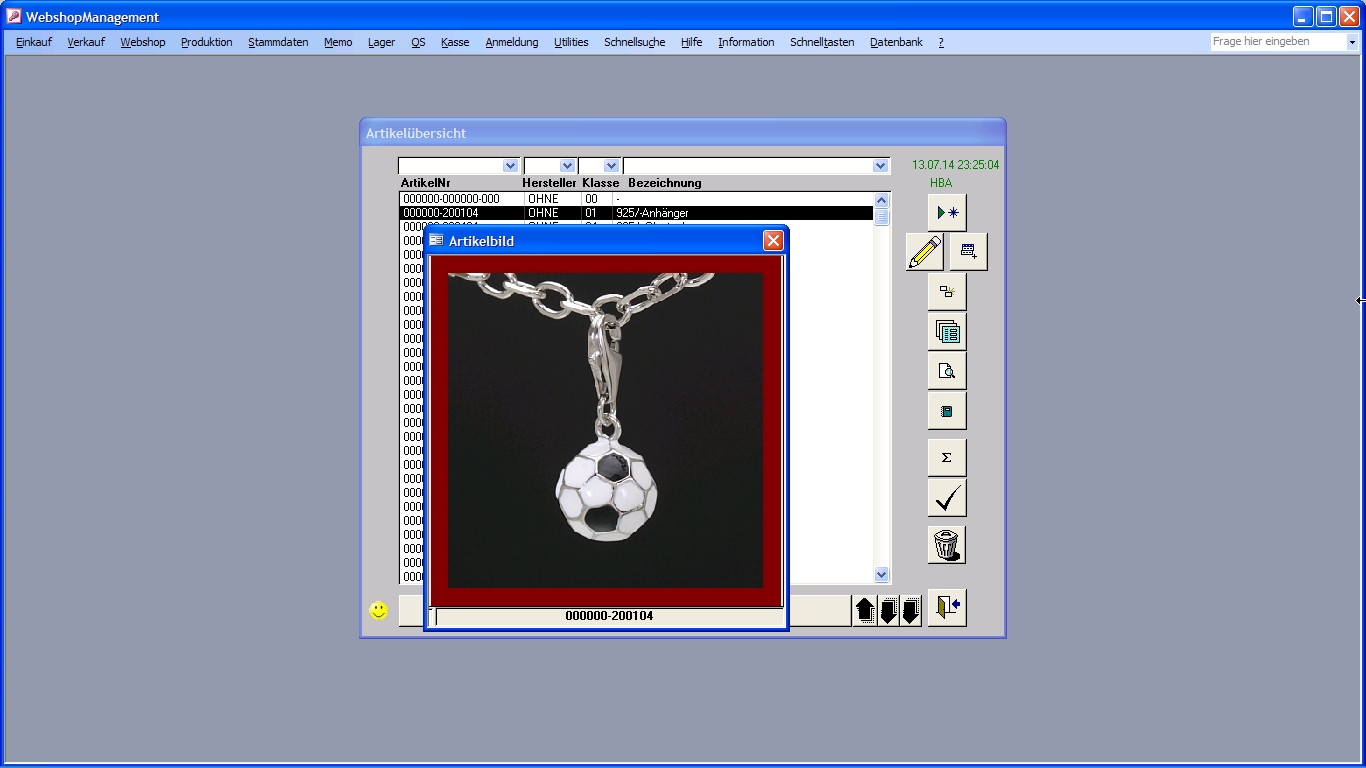Open the Einkauf menu
This screenshot has height=768, width=1366.
pos(34,42)
